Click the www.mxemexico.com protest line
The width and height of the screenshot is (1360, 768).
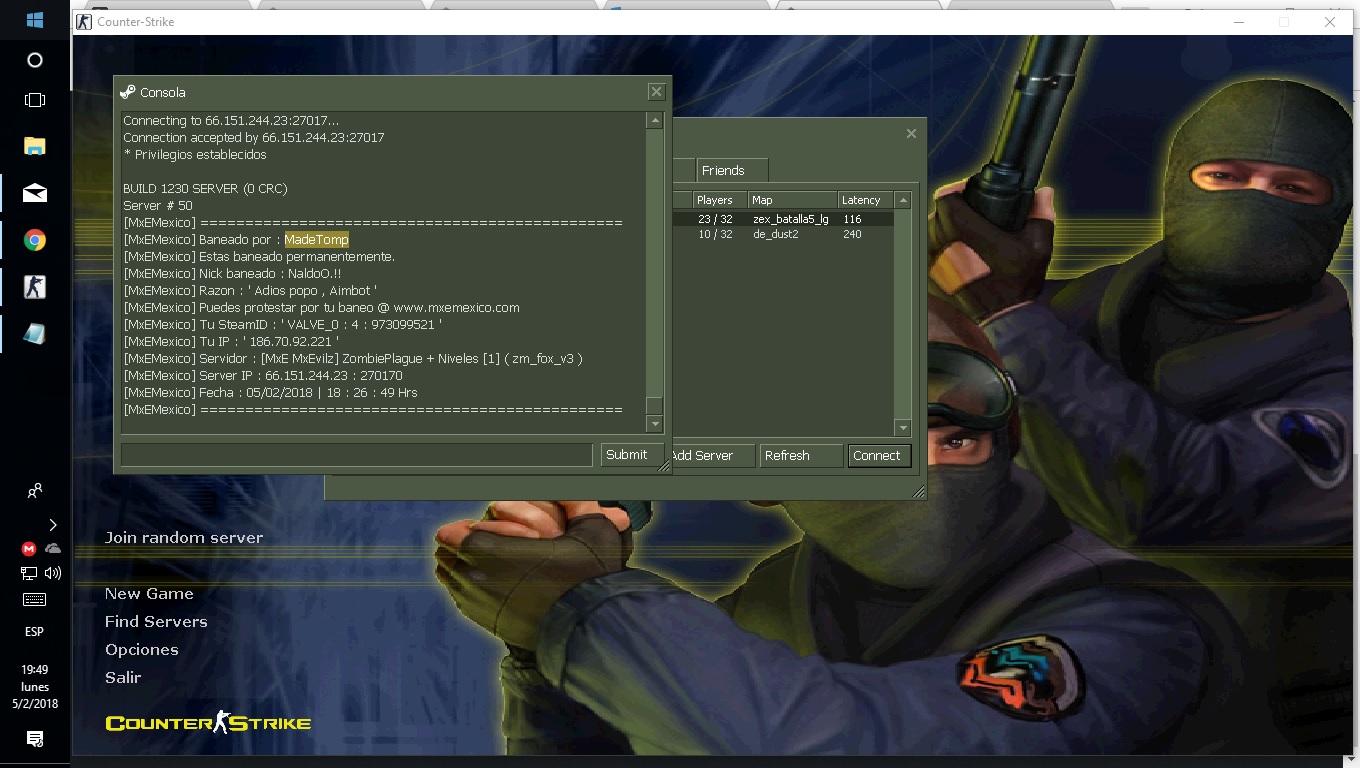coord(321,308)
